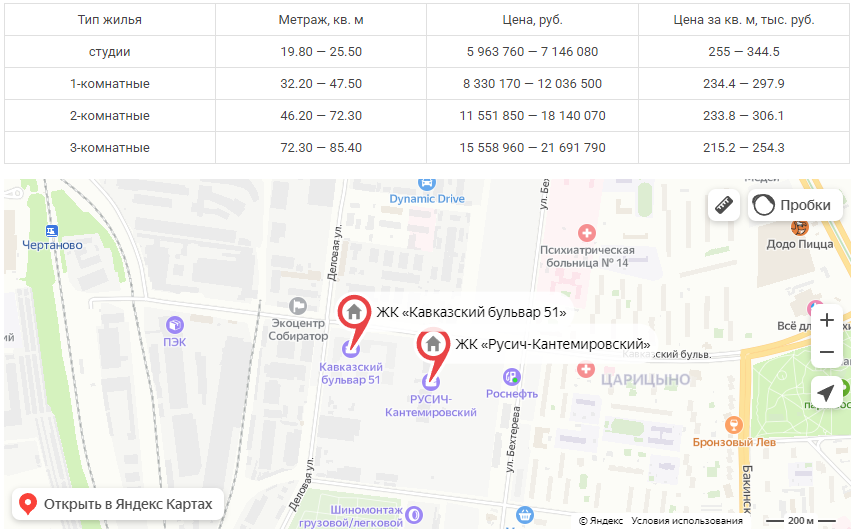
Task: Open Условия использования link
Action: (687, 521)
